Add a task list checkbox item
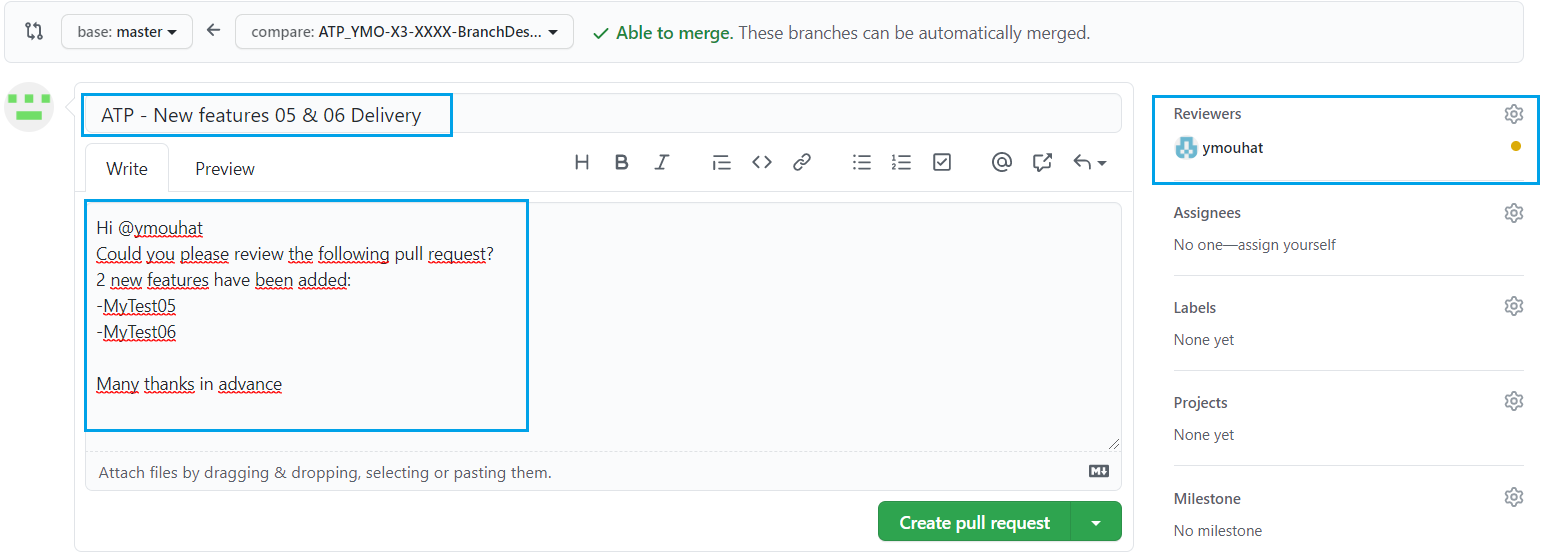1562x557 pixels. (x=941, y=162)
